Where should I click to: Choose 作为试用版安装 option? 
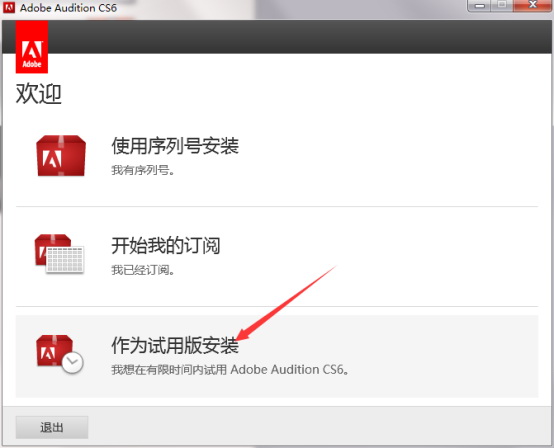tap(277, 356)
